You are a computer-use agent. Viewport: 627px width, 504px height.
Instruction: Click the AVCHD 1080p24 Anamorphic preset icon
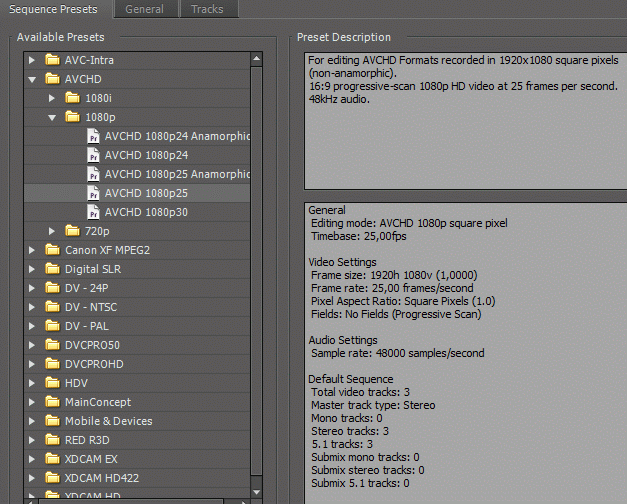coord(93,136)
